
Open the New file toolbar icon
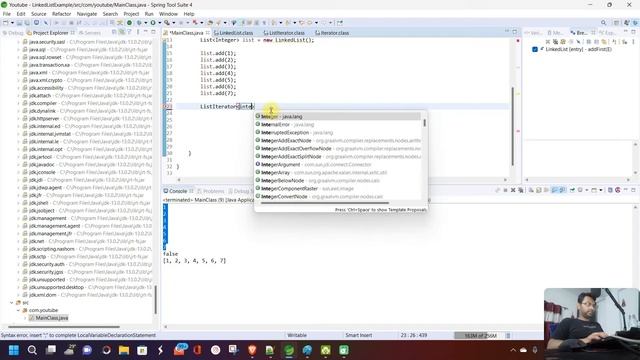click(6, 23)
